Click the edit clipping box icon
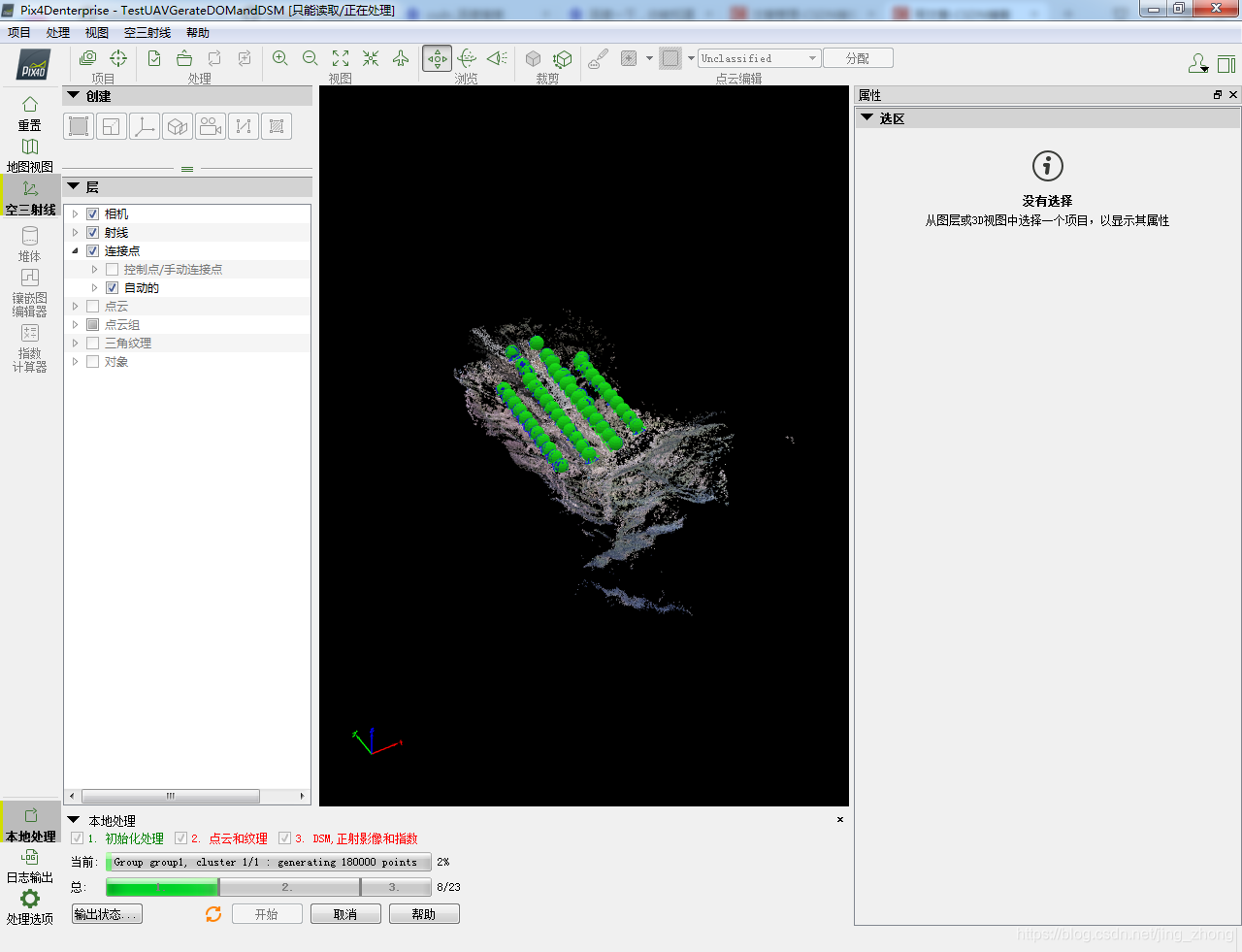Viewport: 1242px width, 952px height. pyautogui.click(x=563, y=58)
